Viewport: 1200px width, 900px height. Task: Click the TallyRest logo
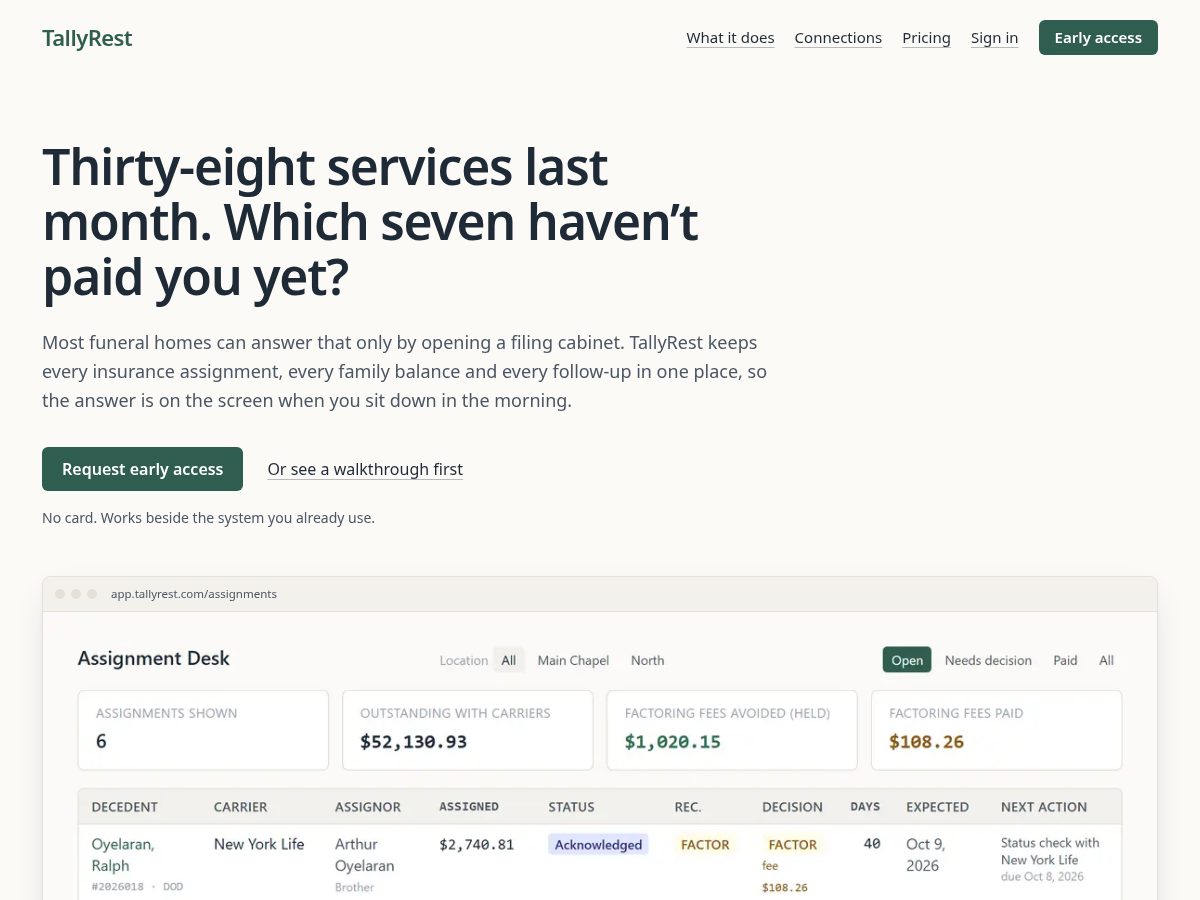87,38
